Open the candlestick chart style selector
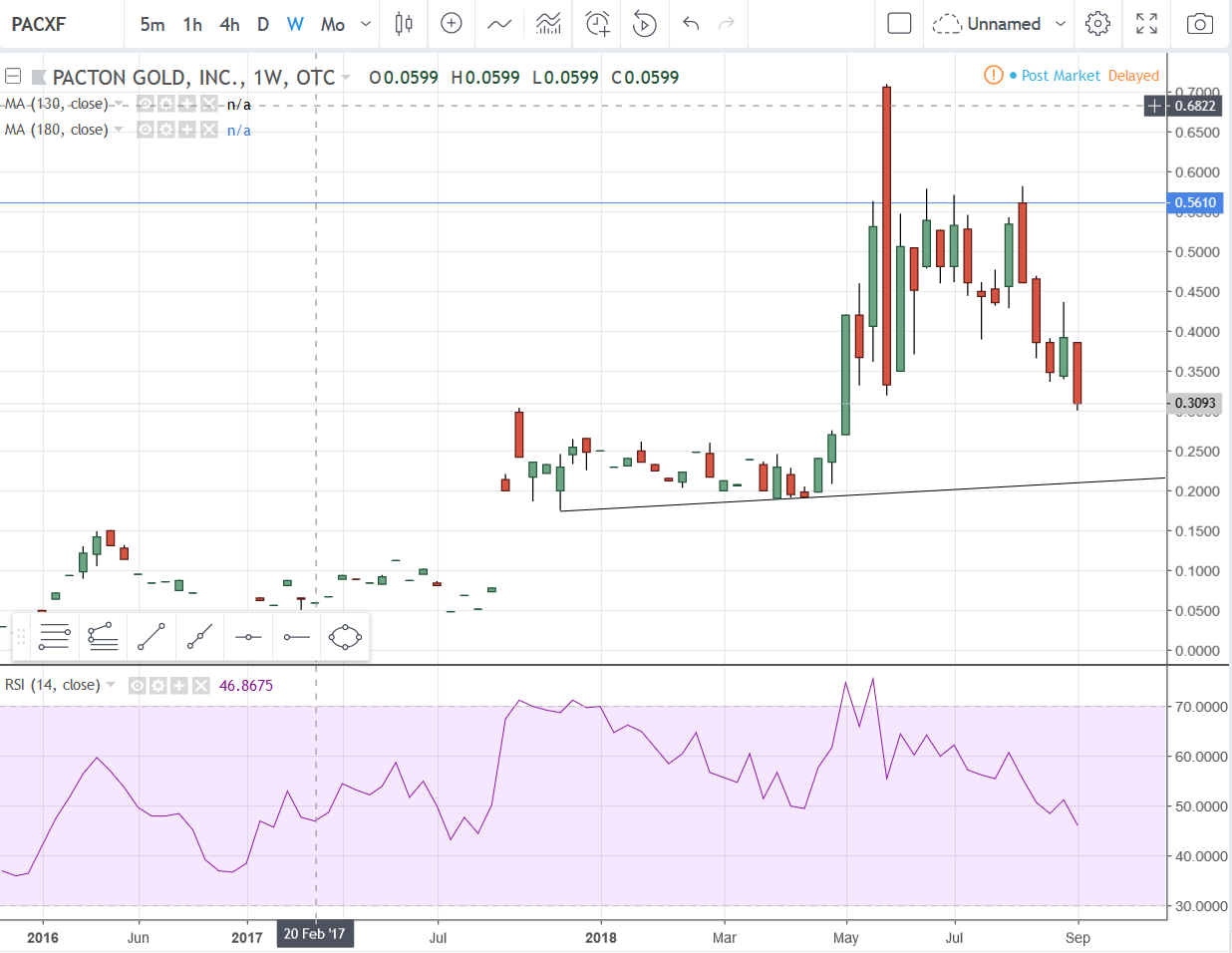Viewport: 1232px width, 953px height. 404,24
